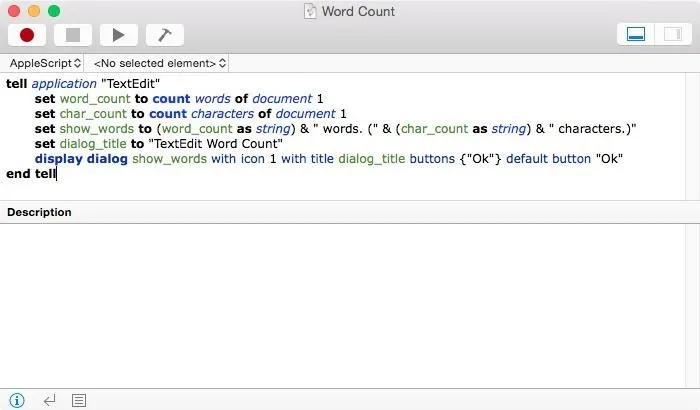The height and width of the screenshot is (410, 700).
Task: Click the document proxy icon beside Word Count
Action: click(310, 11)
